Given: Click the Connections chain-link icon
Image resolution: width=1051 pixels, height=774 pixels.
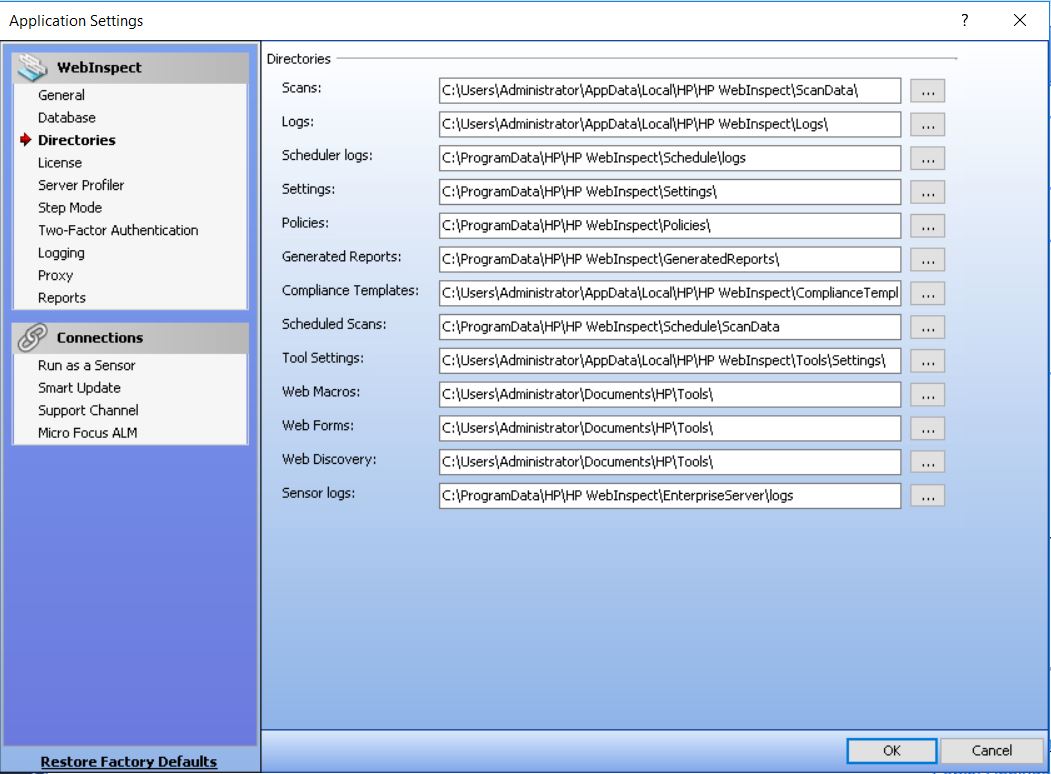Looking at the screenshot, I should point(33,338).
